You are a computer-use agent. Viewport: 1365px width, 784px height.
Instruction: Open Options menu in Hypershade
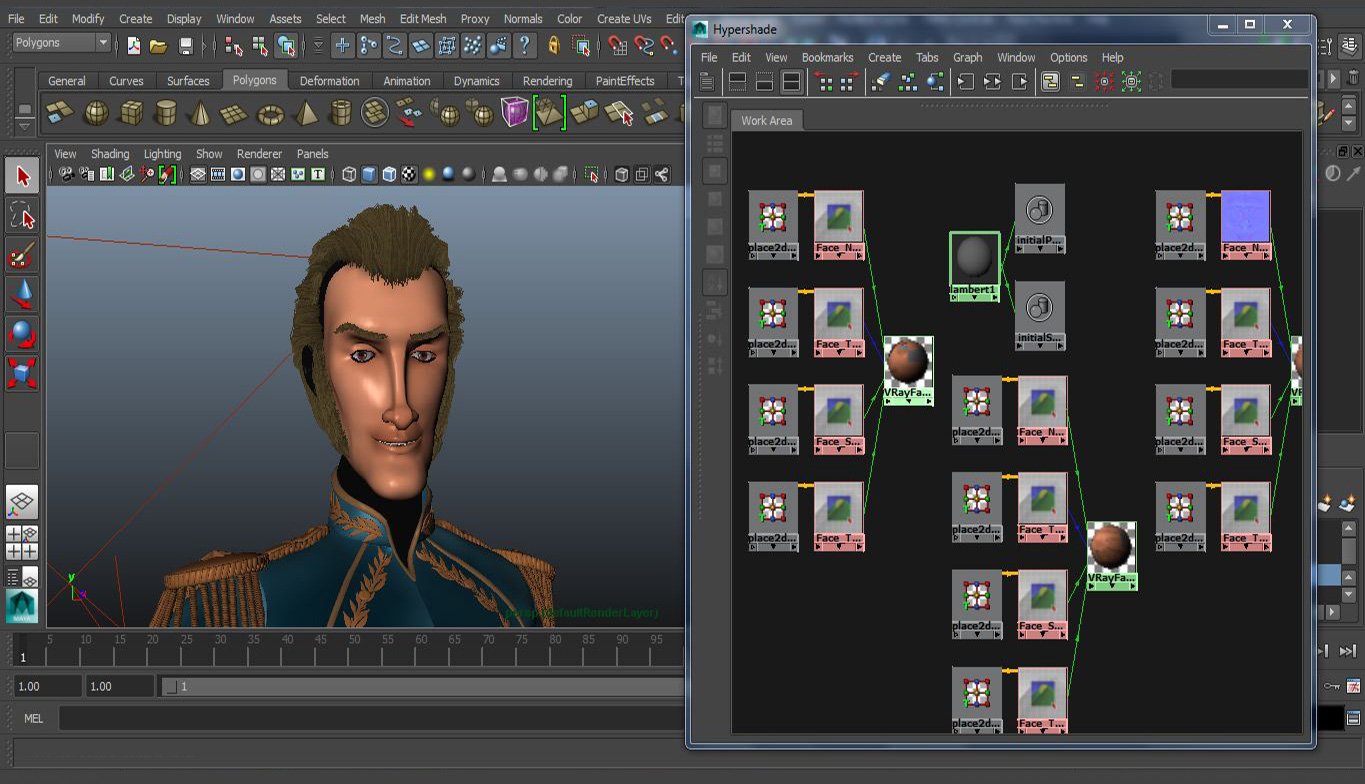(x=1068, y=58)
